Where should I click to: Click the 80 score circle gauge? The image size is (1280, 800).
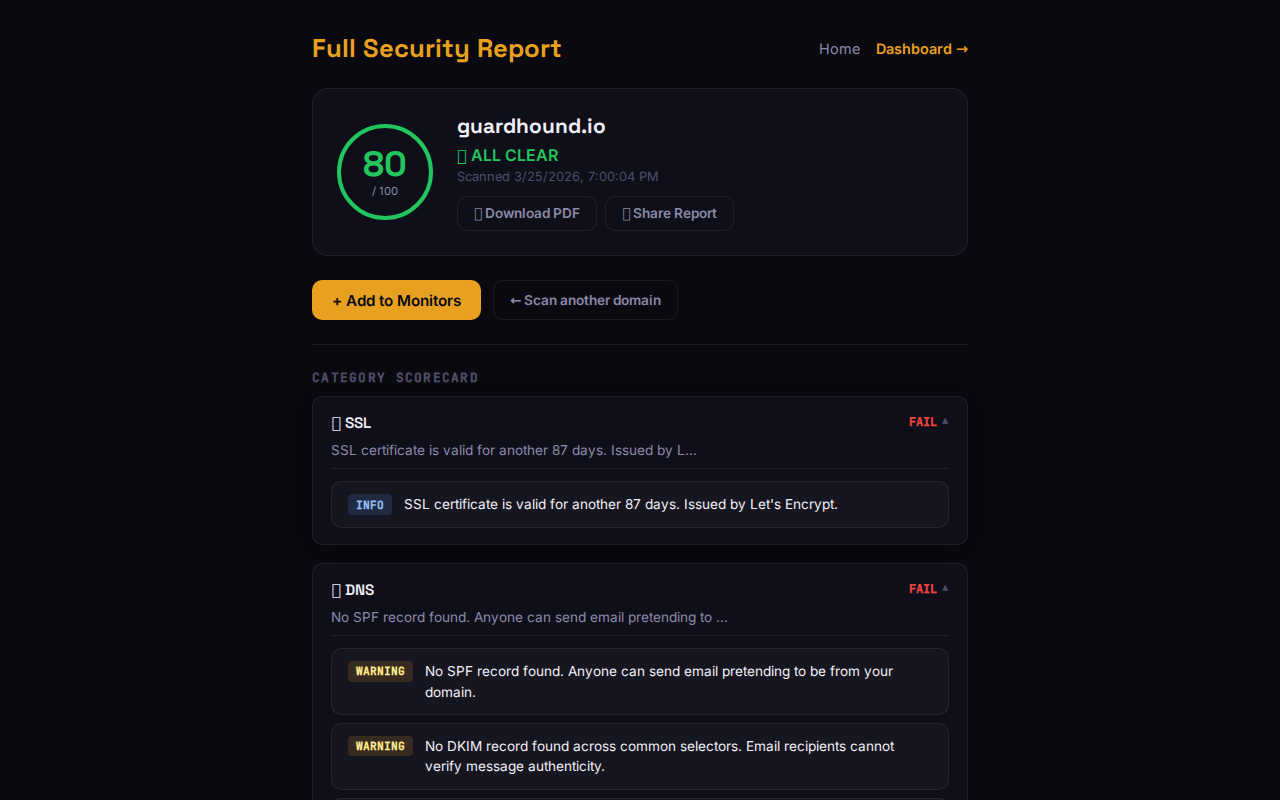coord(385,172)
